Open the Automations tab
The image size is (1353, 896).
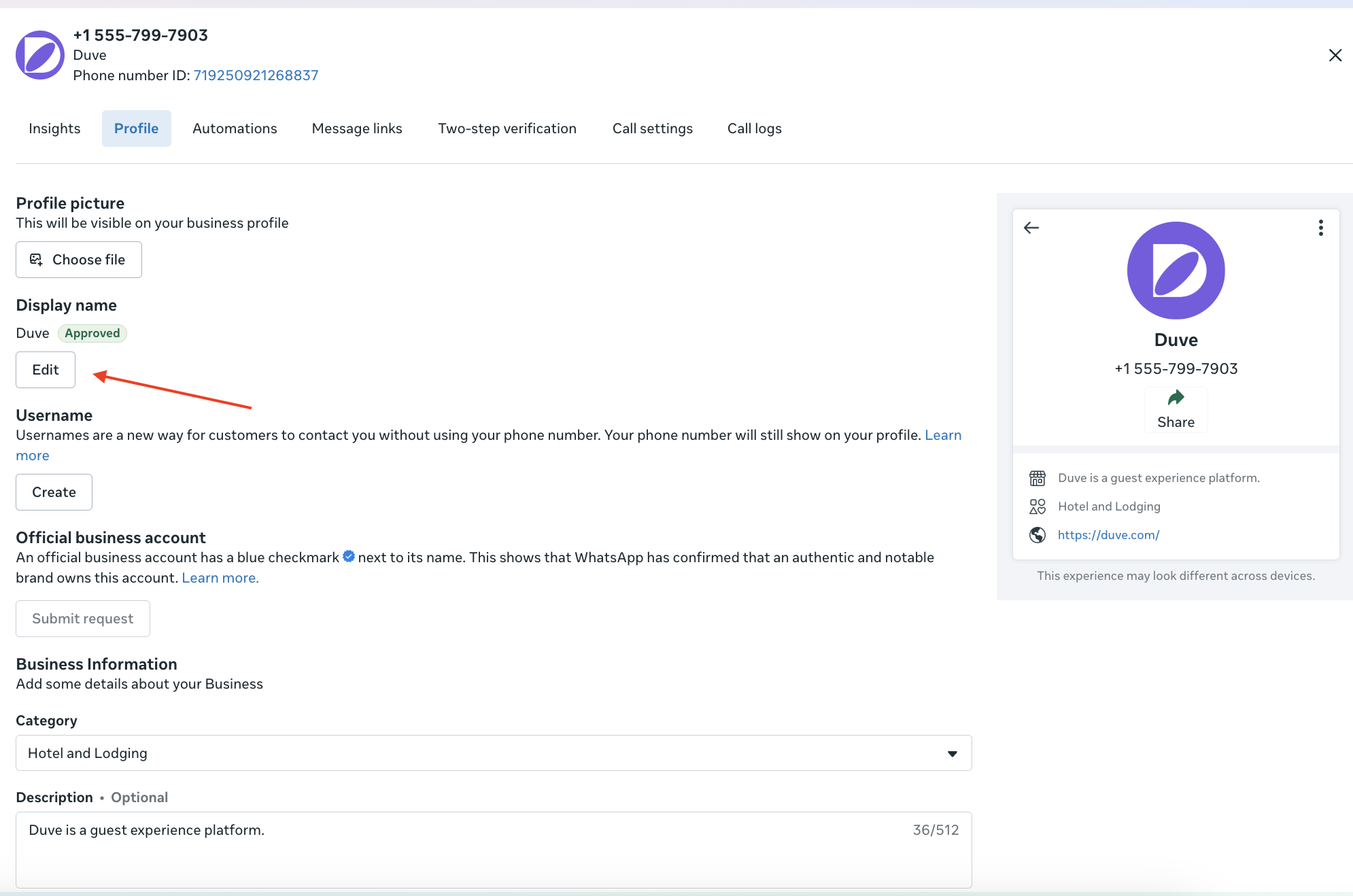[x=235, y=128]
